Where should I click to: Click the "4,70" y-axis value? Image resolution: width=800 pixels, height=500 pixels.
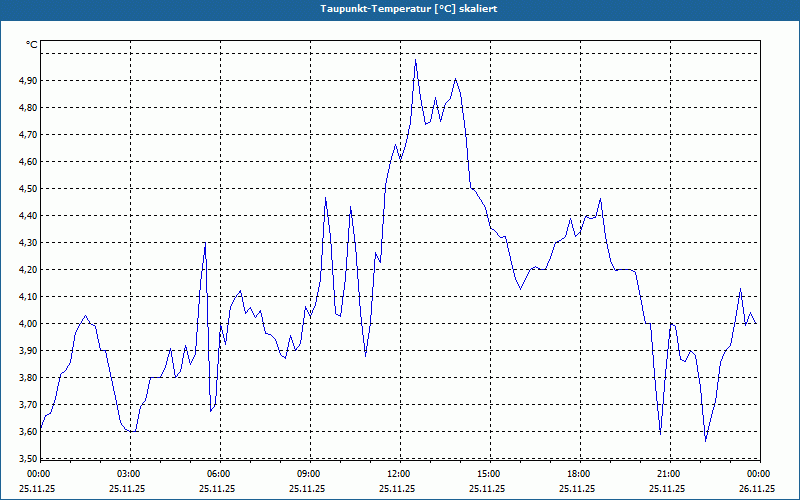click(29, 135)
